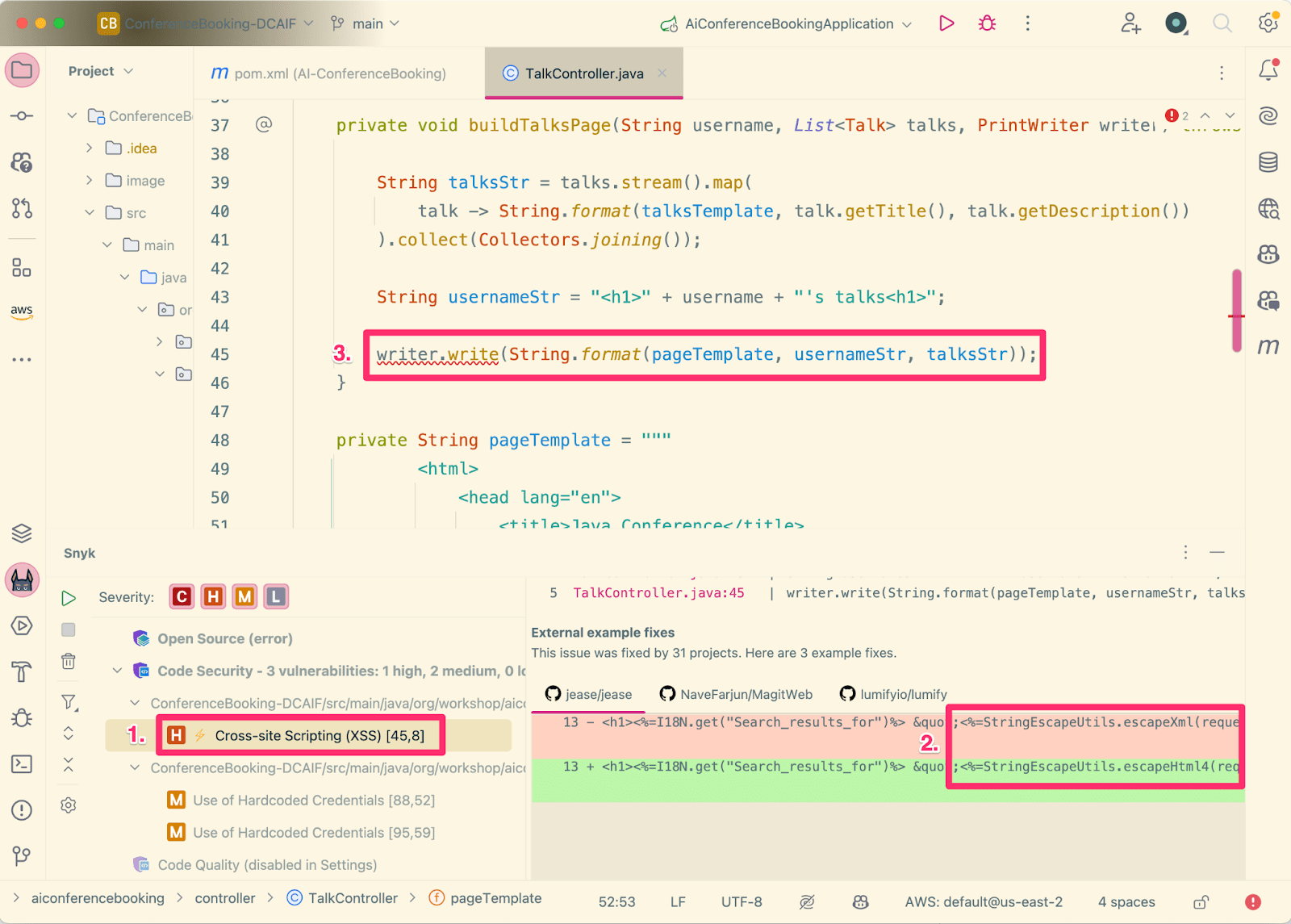Select TalkController.java tab
Image resolution: width=1291 pixels, height=924 pixels.
tap(584, 73)
